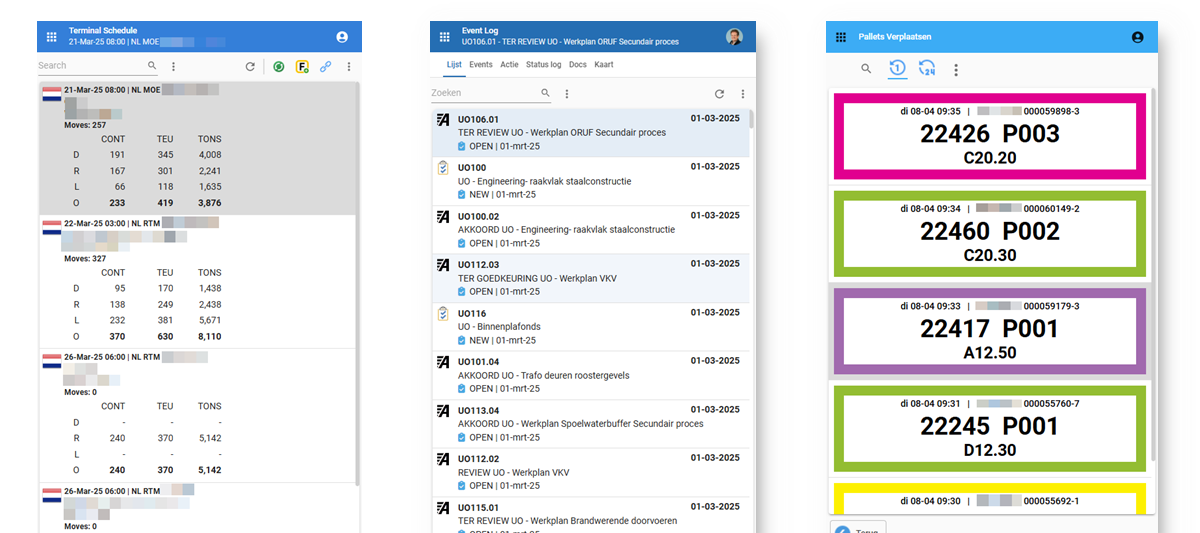Open the more-options menu in Pallets Verplaatsen
Image resolution: width=1200 pixels, height=533 pixels.
[956, 70]
